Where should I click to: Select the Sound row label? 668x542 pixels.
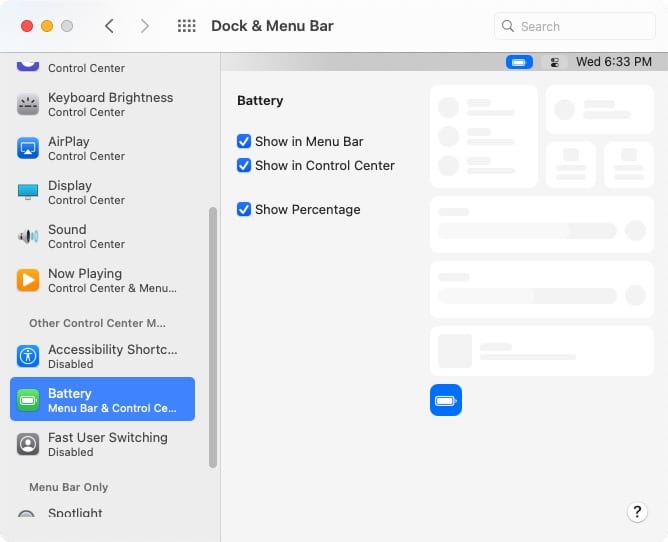(x=67, y=229)
